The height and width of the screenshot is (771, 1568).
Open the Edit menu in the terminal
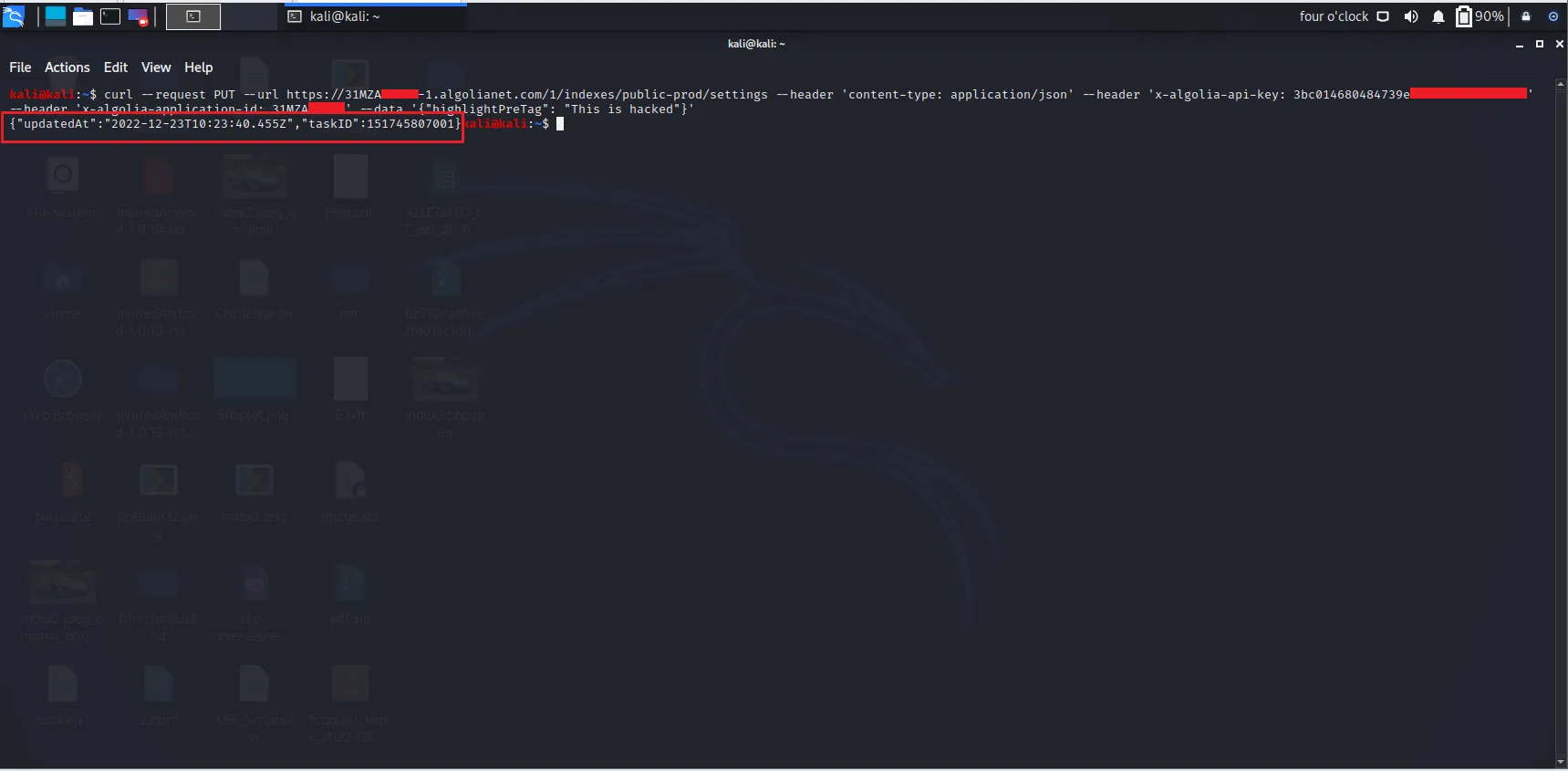[x=116, y=68]
